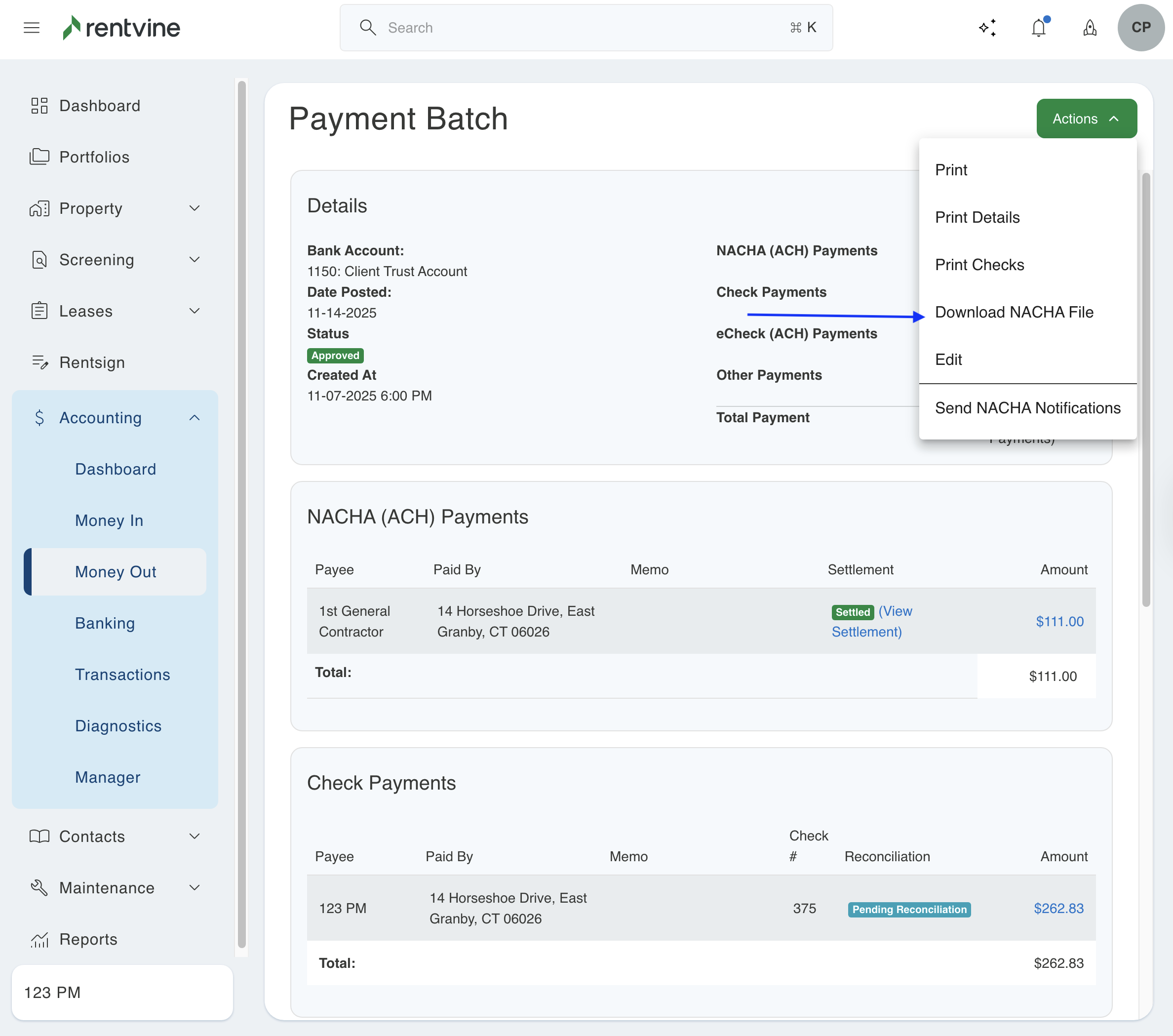
Task: Click the Rentsign signature icon
Action: click(x=39, y=362)
